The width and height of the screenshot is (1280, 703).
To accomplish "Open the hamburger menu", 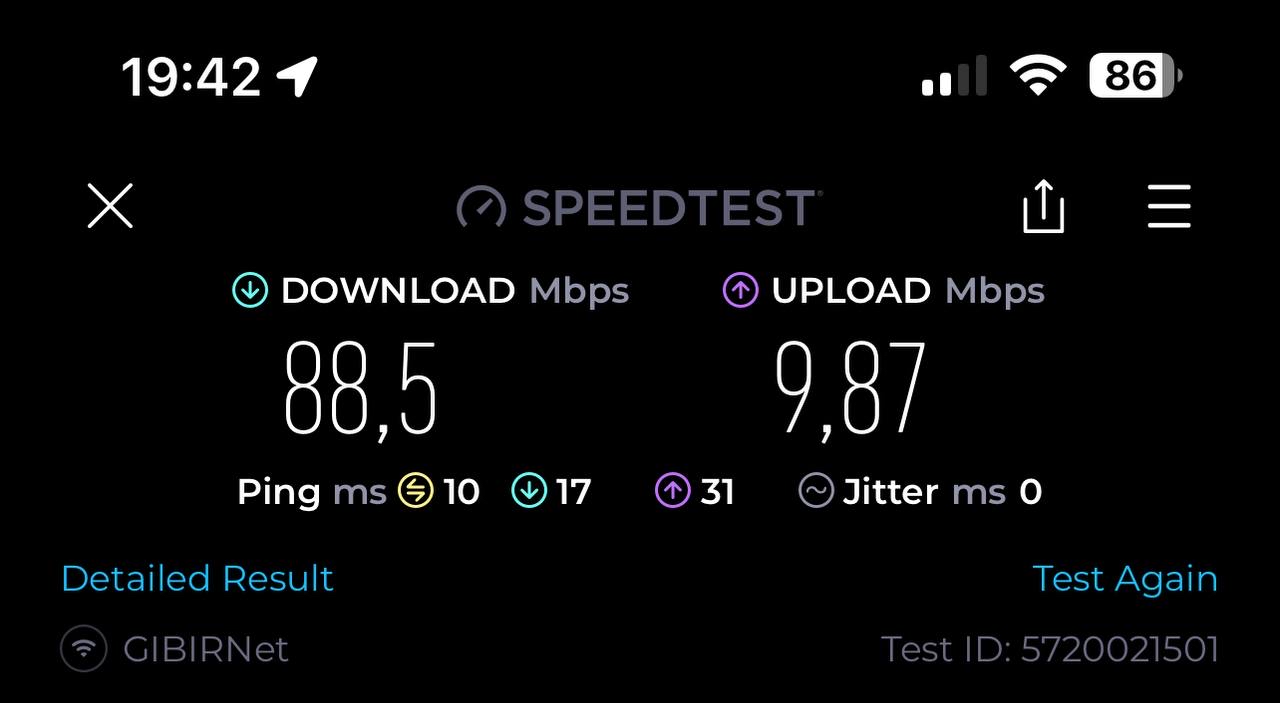I will tap(1168, 207).
